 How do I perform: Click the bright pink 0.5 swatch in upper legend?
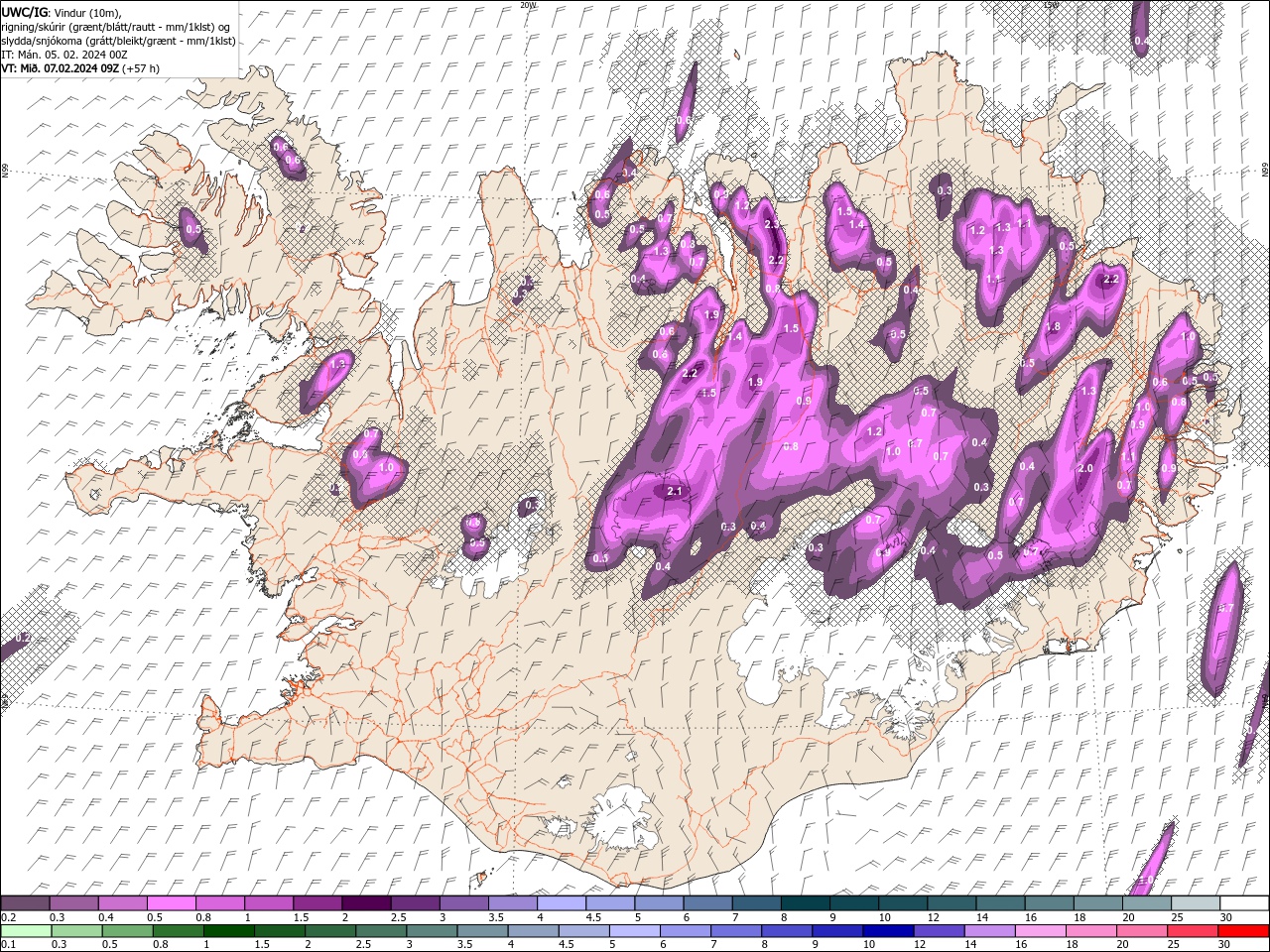click(171, 903)
